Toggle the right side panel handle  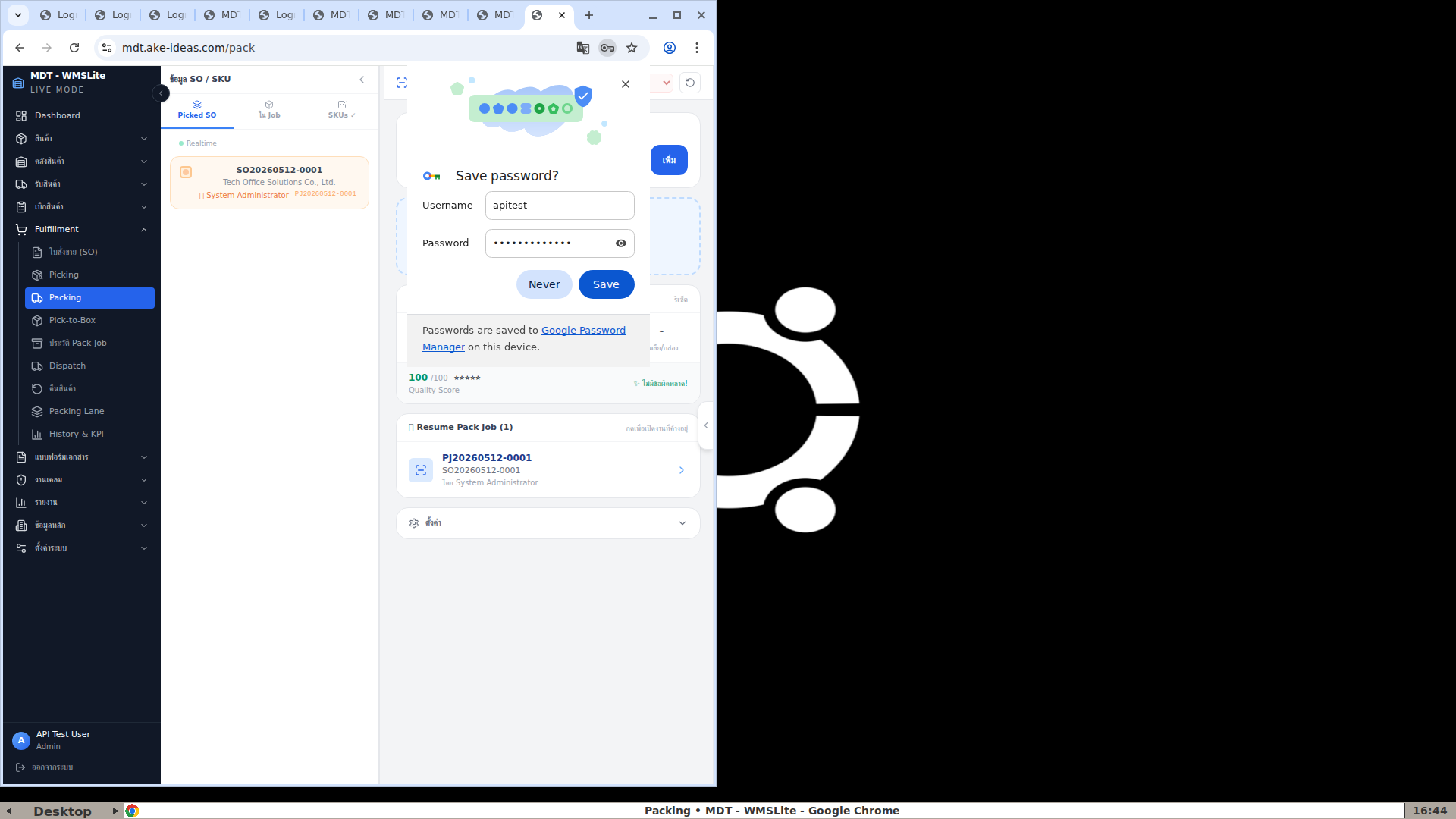click(x=706, y=425)
